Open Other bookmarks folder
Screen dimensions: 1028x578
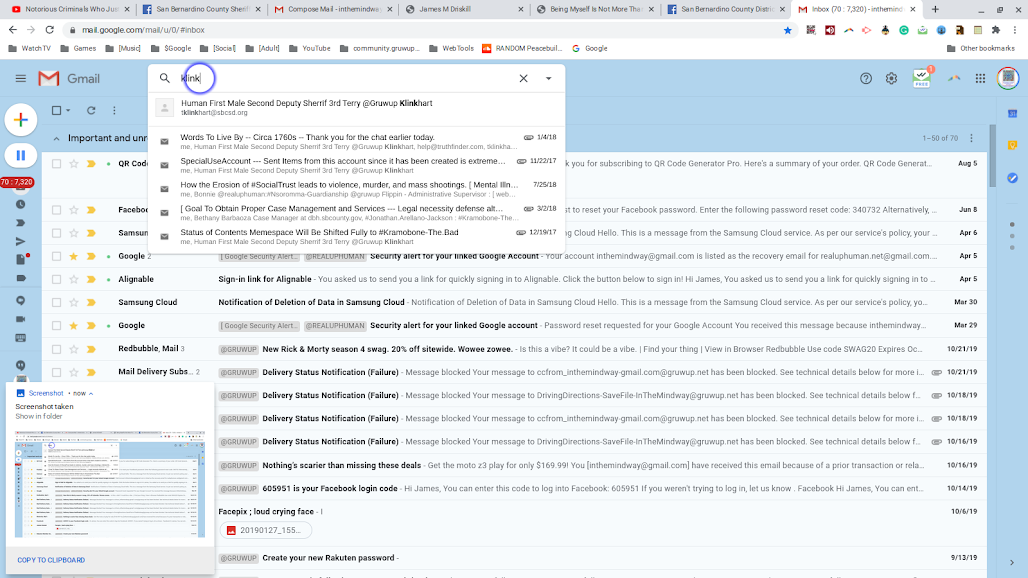point(983,48)
